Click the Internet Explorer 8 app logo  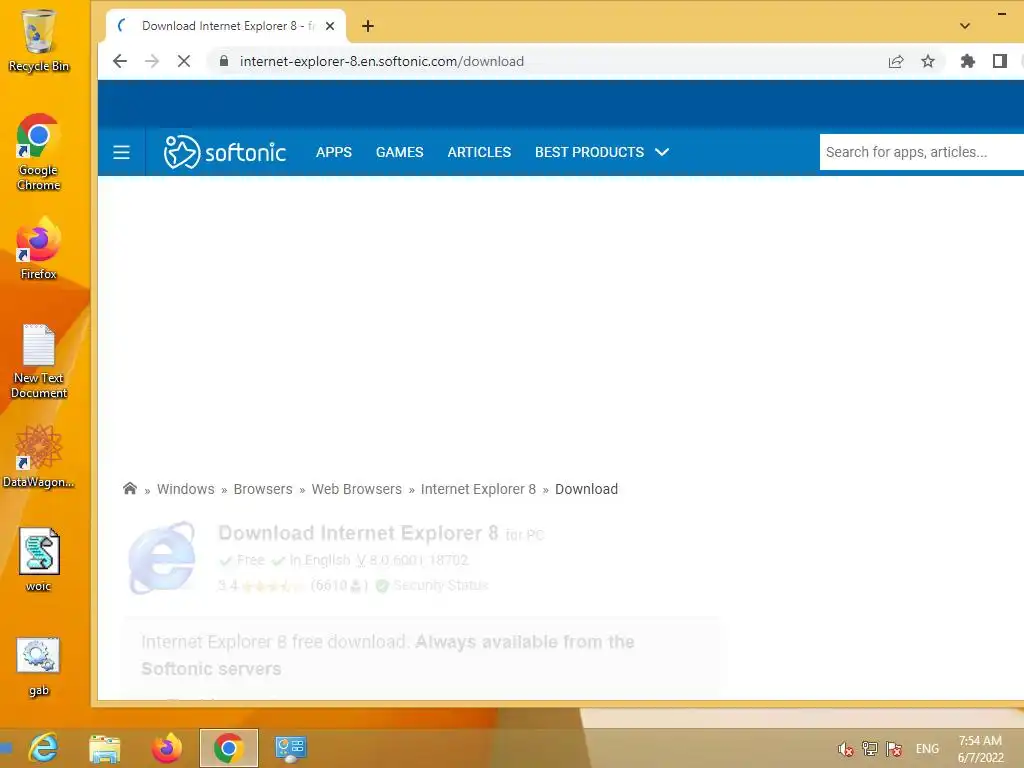click(162, 558)
